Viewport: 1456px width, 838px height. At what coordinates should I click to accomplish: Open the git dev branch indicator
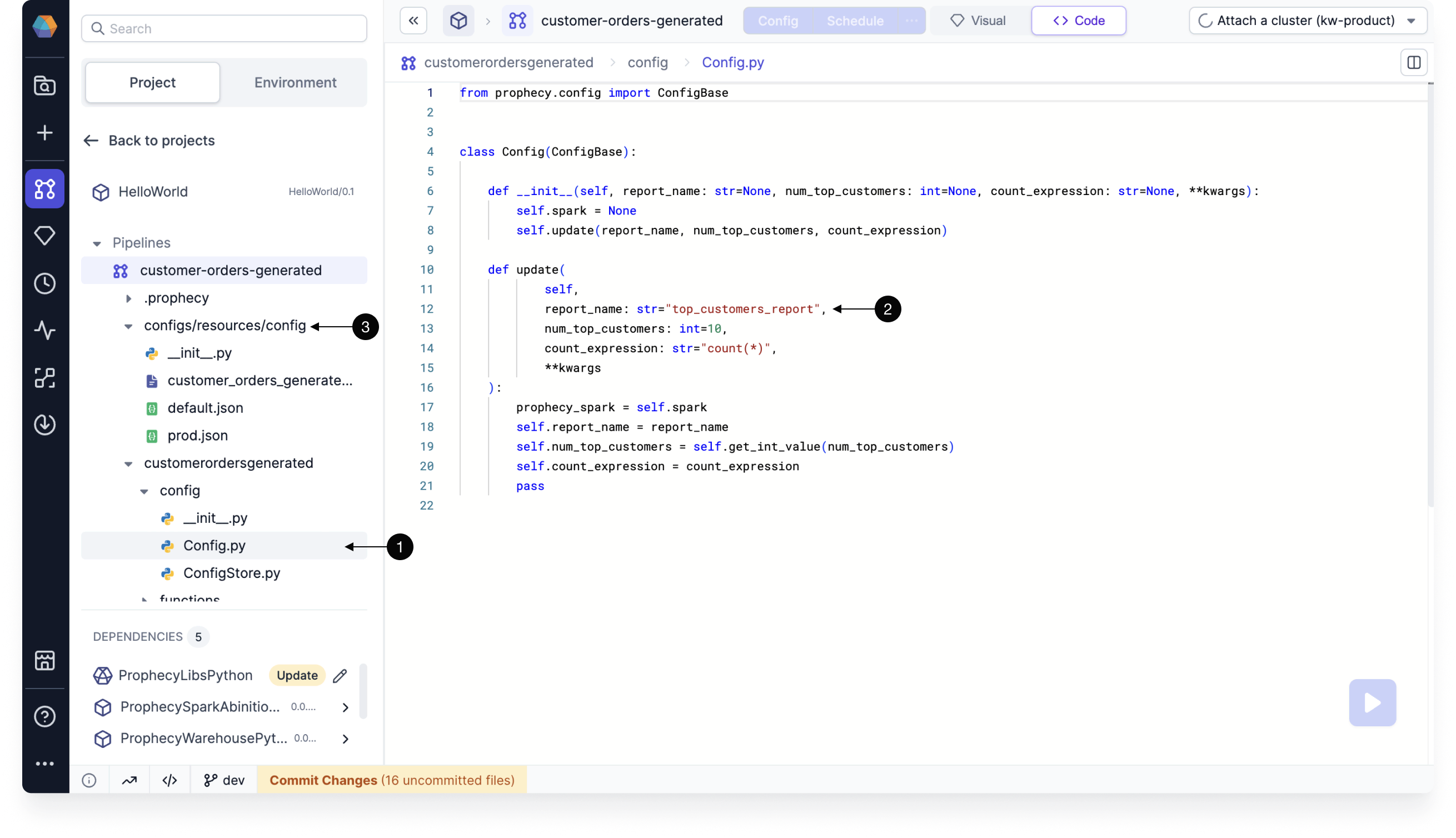(223, 780)
